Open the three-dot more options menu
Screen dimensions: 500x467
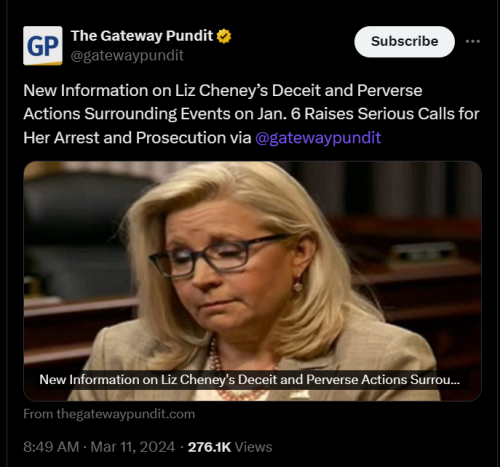[x=473, y=41]
